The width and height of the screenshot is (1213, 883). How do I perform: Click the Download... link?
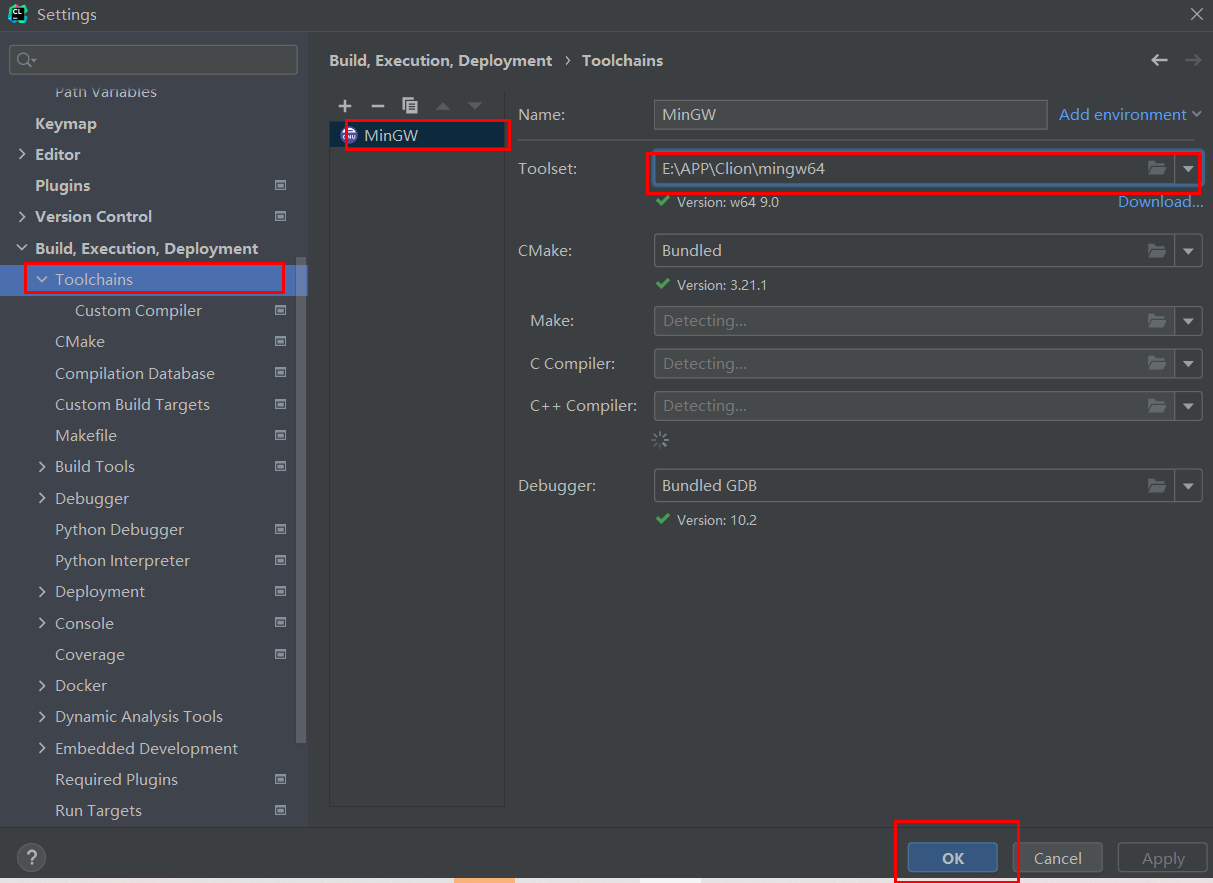point(1160,202)
